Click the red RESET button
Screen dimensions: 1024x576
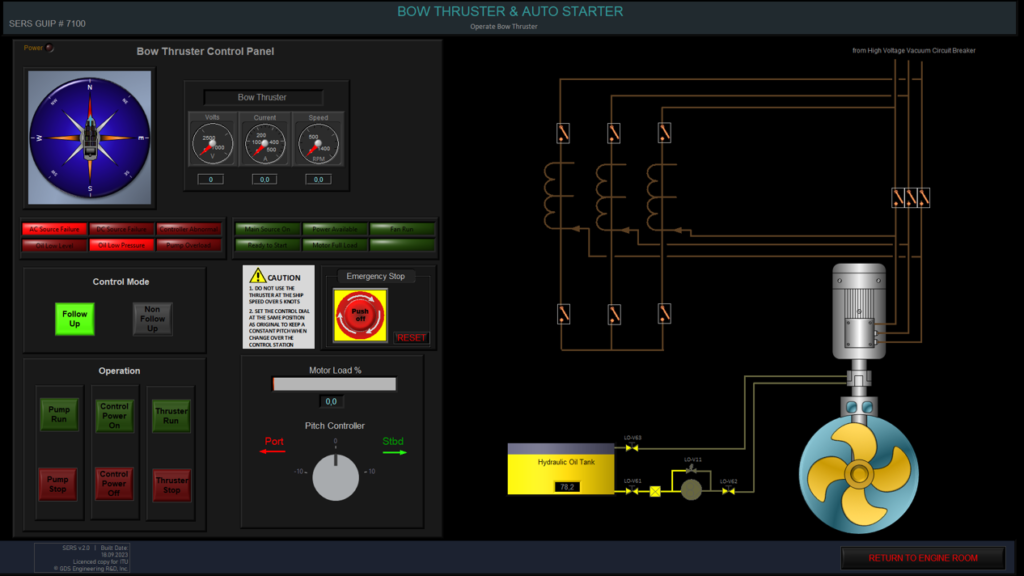[412, 338]
